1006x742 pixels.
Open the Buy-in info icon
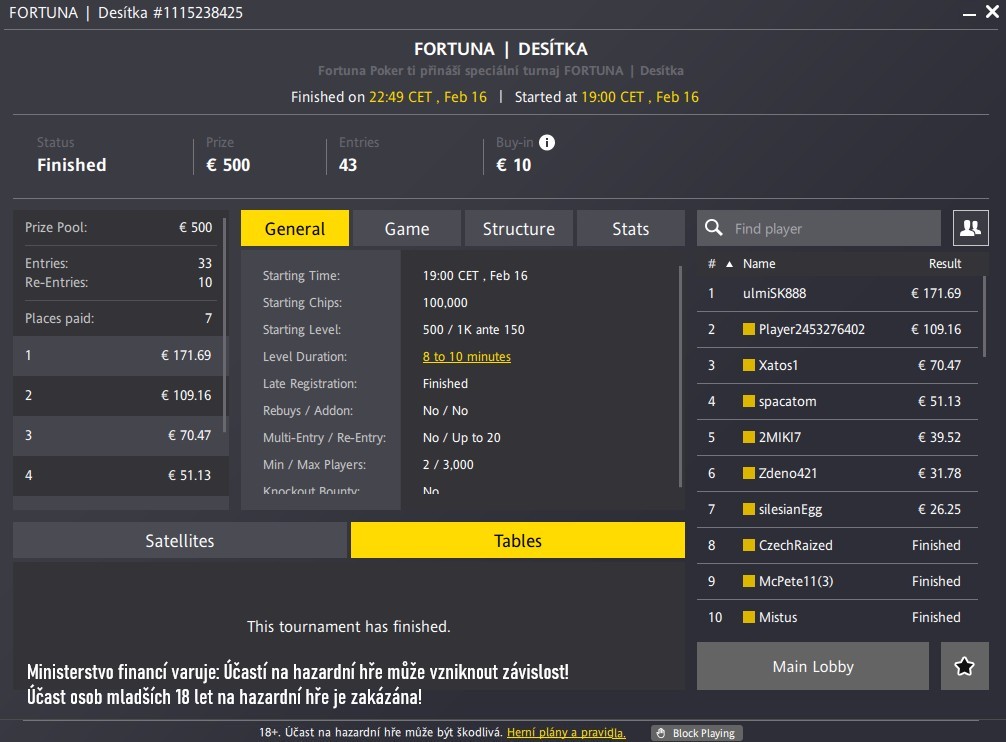click(546, 142)
